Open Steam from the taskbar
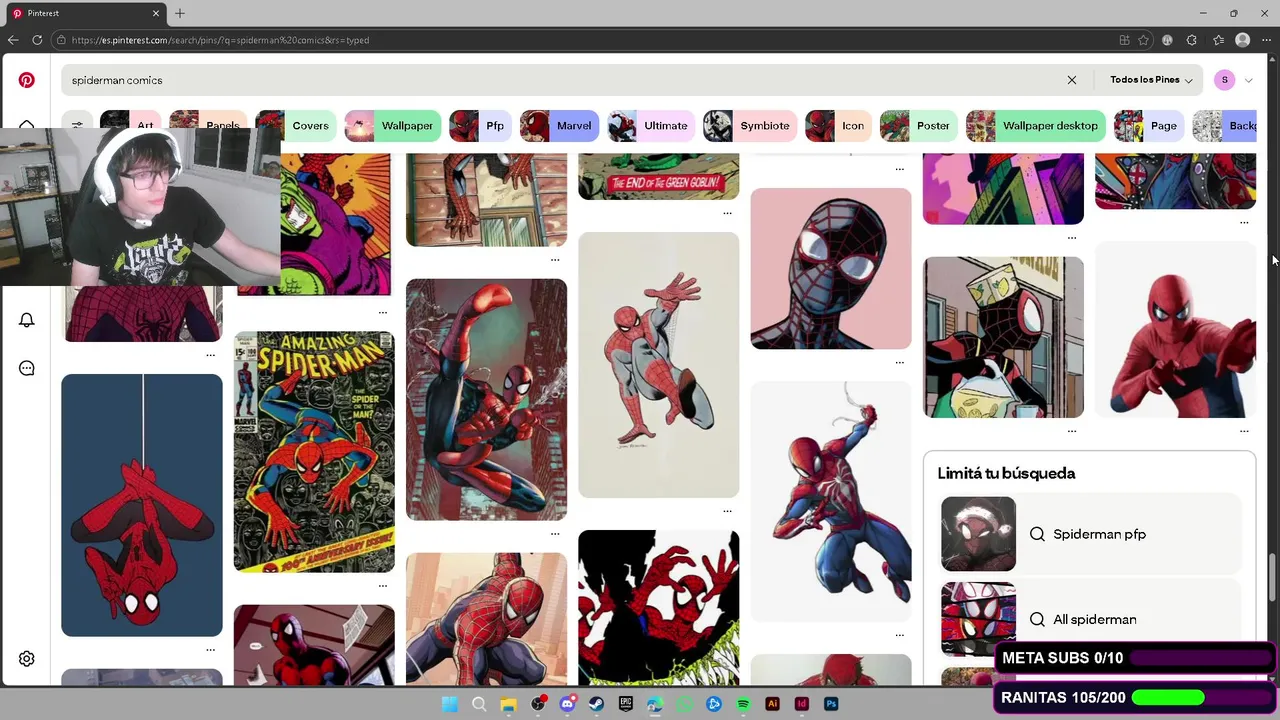The width and height of the screenshot is (1280, 720). coord(596,704)
